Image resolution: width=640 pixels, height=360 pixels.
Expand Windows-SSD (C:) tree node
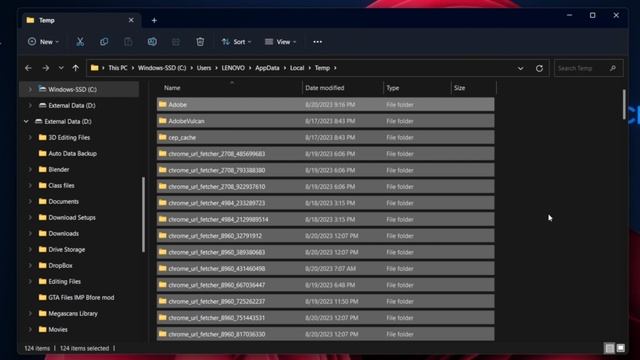click(x=30, y=89)
